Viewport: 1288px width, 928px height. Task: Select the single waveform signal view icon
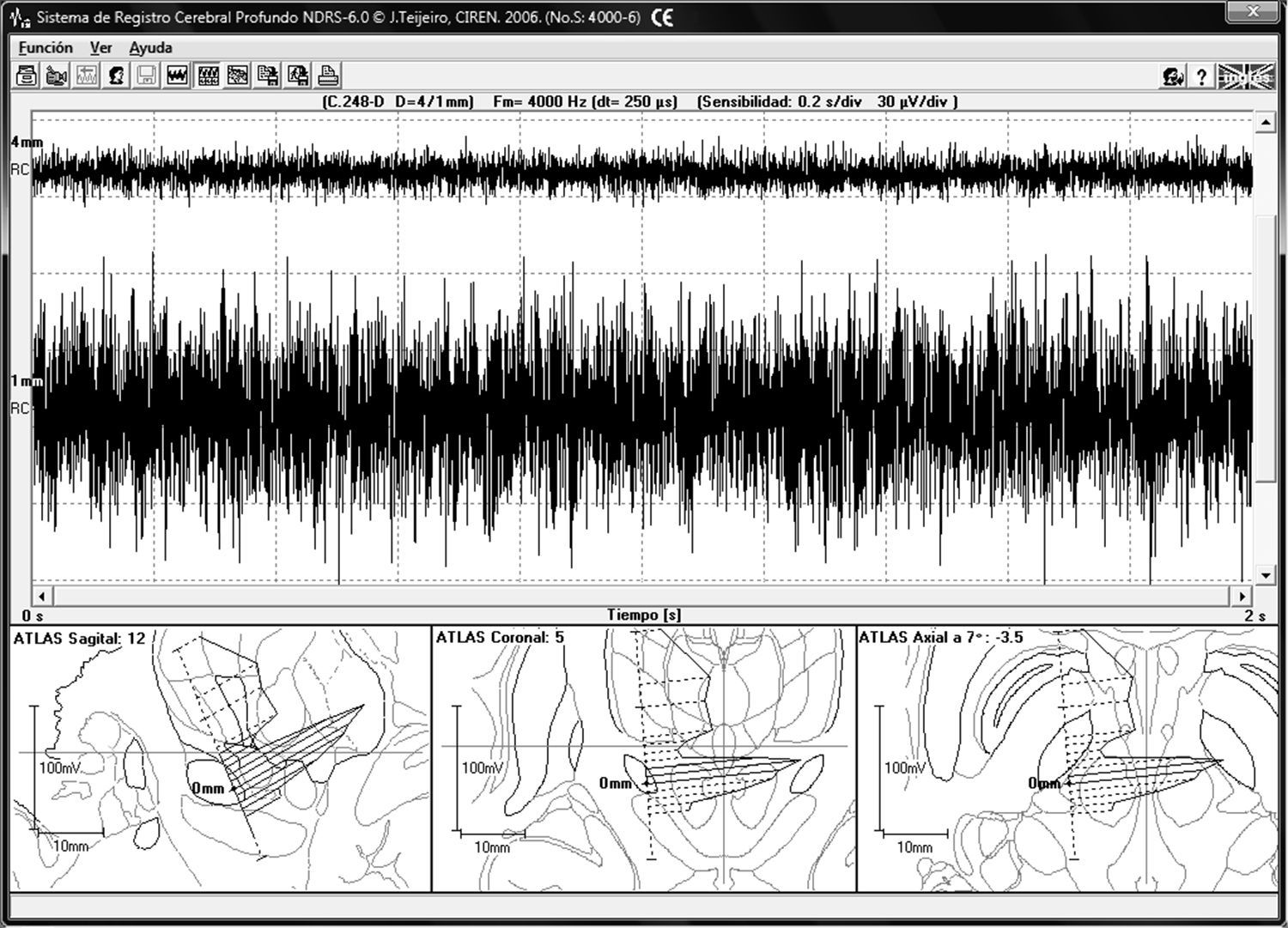(x=177, y=76)
